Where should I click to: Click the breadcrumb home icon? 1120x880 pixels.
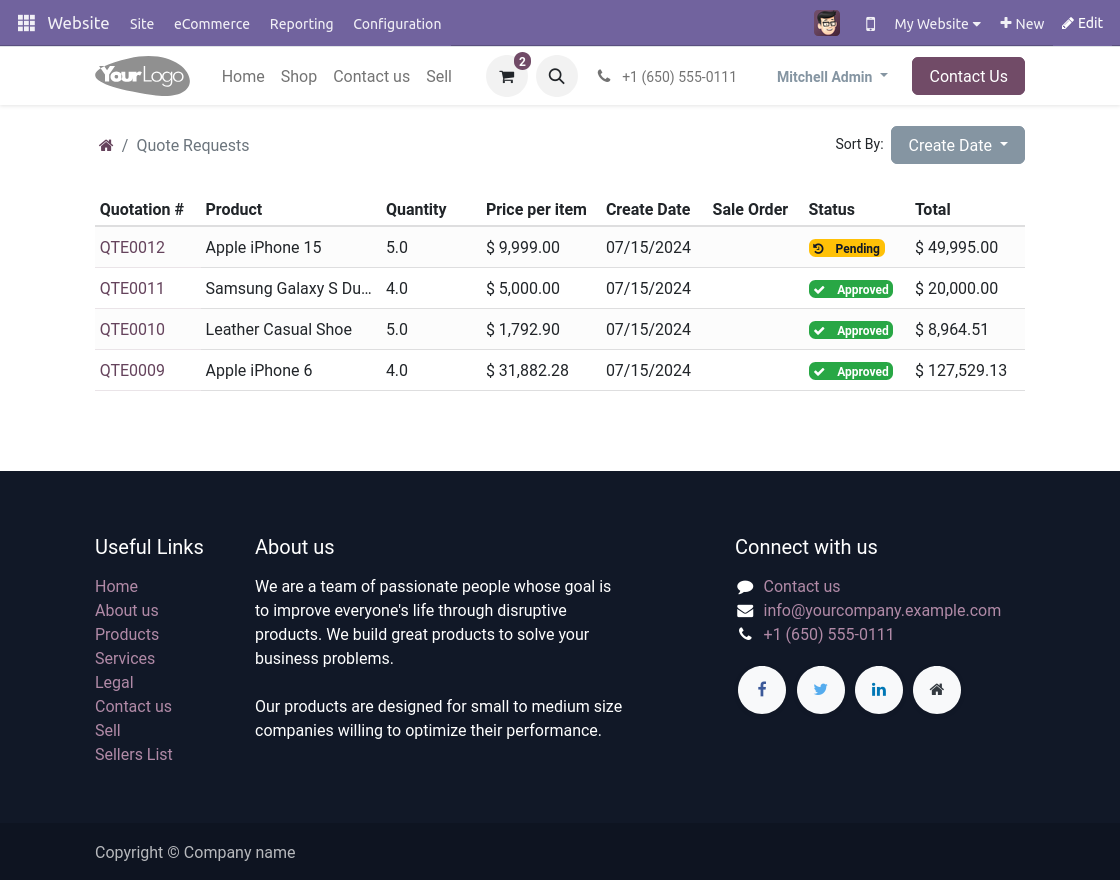106,146
